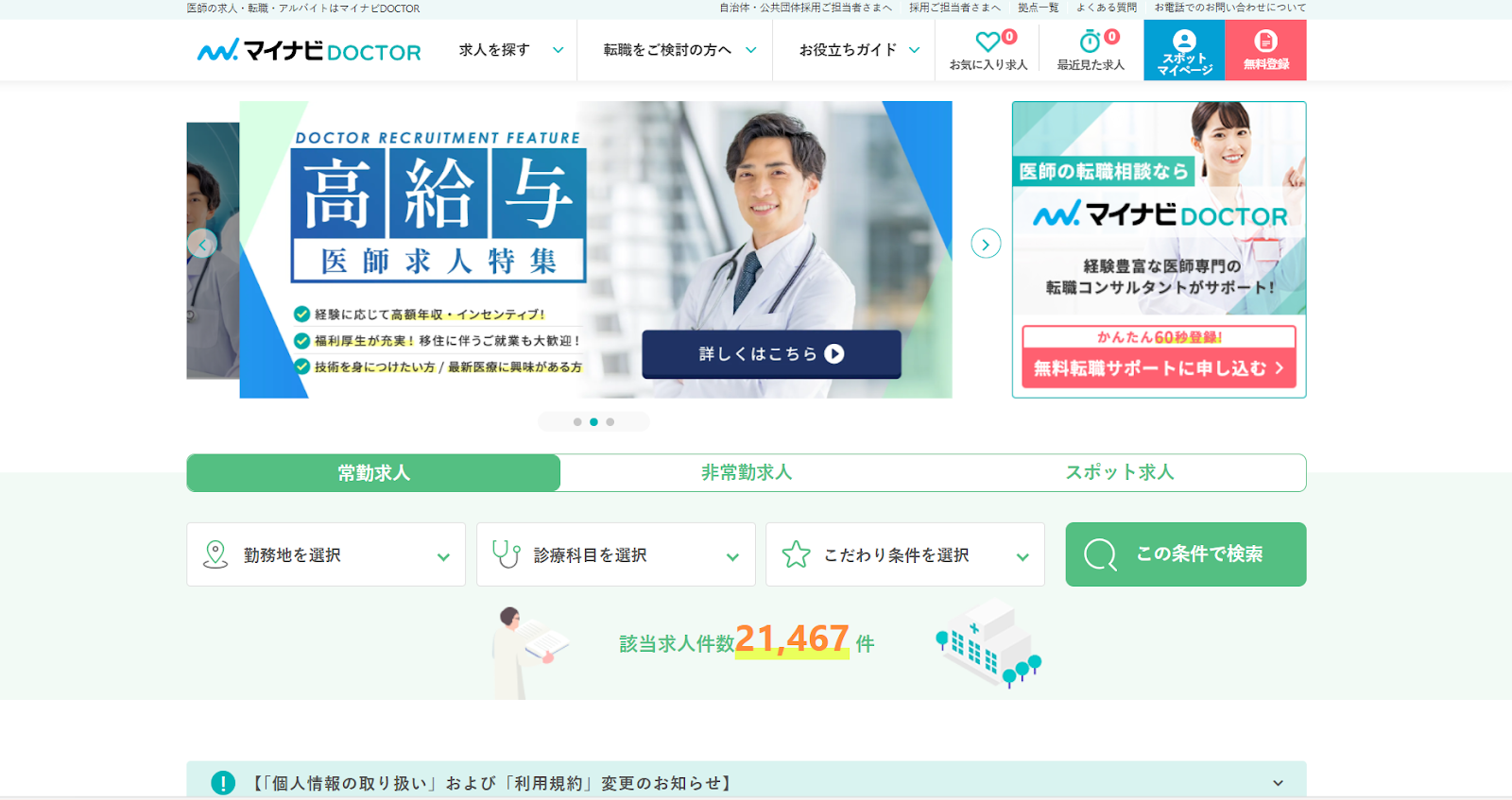The height and width of the screenshot is (800, 1512).
Task: Click the Mynavi DOCTOR logo
Action: [x=309, y=51]
